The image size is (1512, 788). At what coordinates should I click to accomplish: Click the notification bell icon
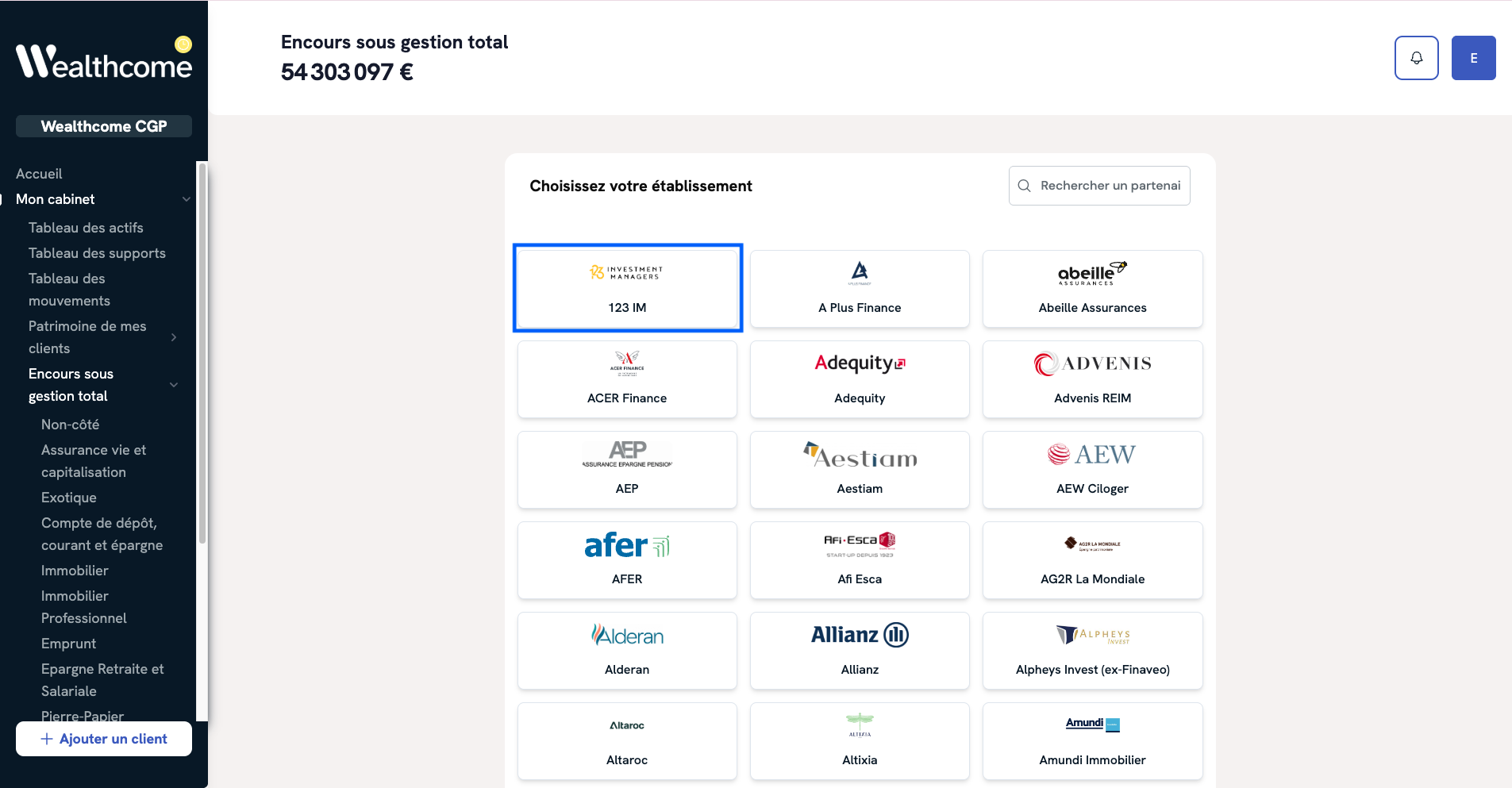point(1416,58)
